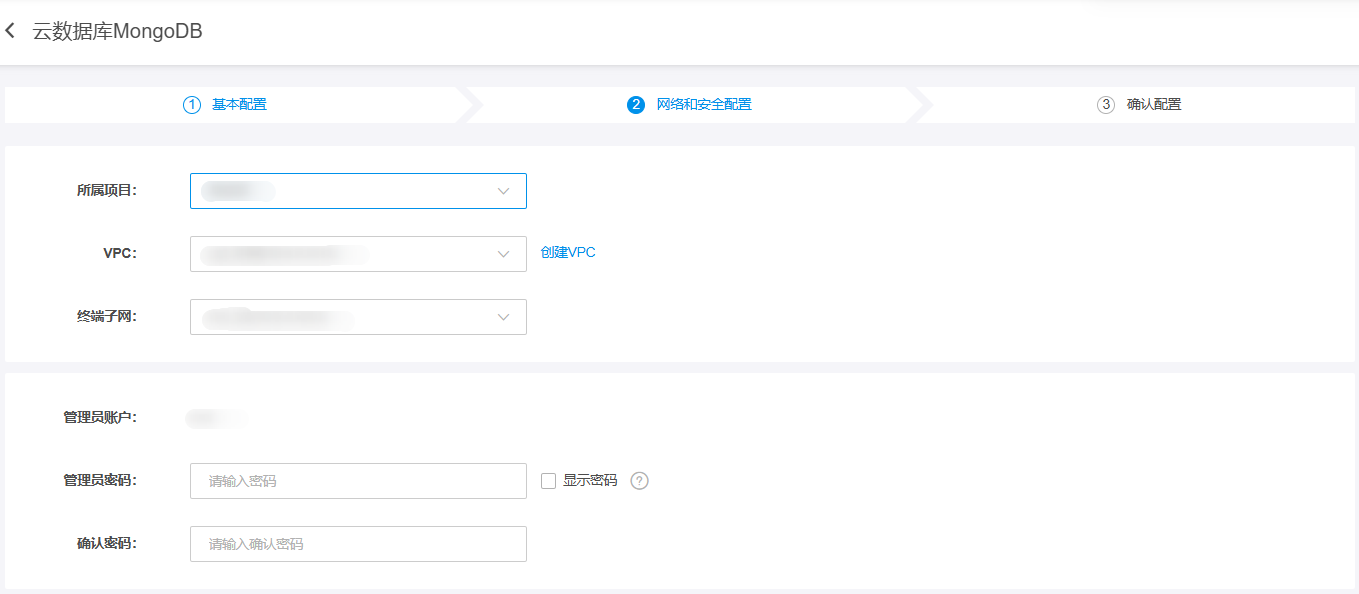Open the 所属项目 dropdown
This screenshot has width=1359, height=594.
pos(358,191)
